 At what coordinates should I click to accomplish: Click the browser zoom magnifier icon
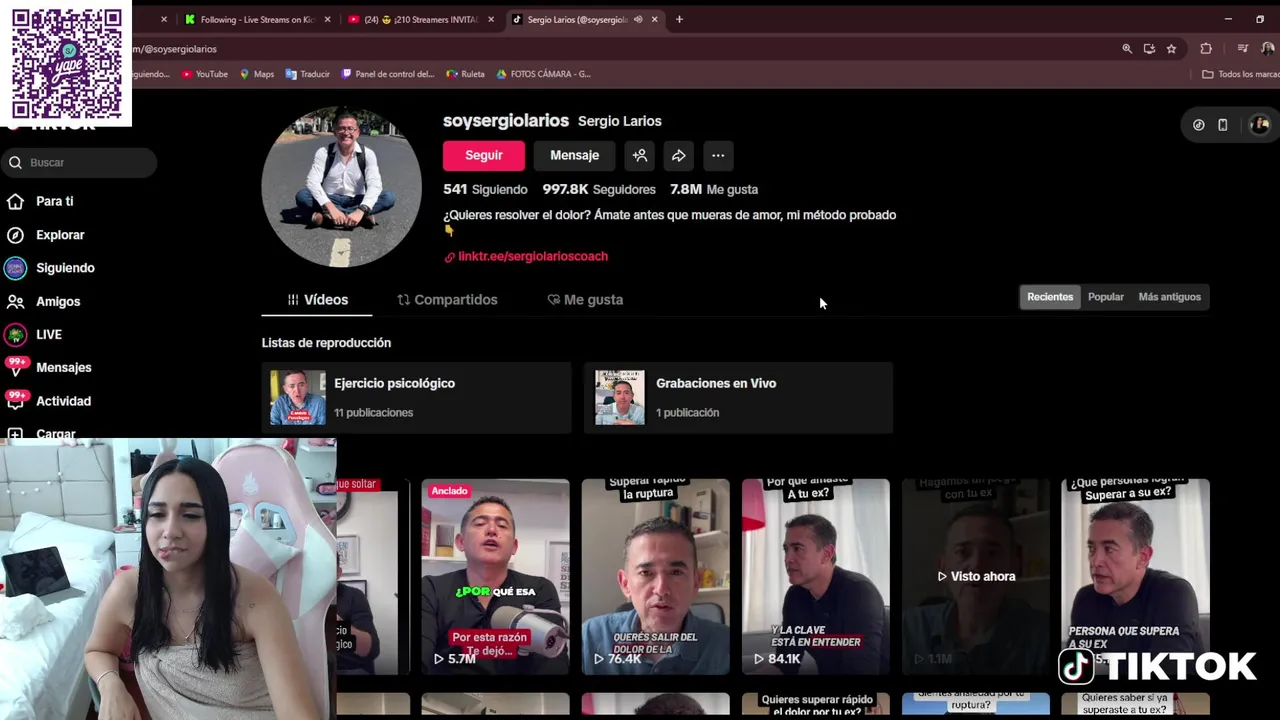click(1127, 49)
